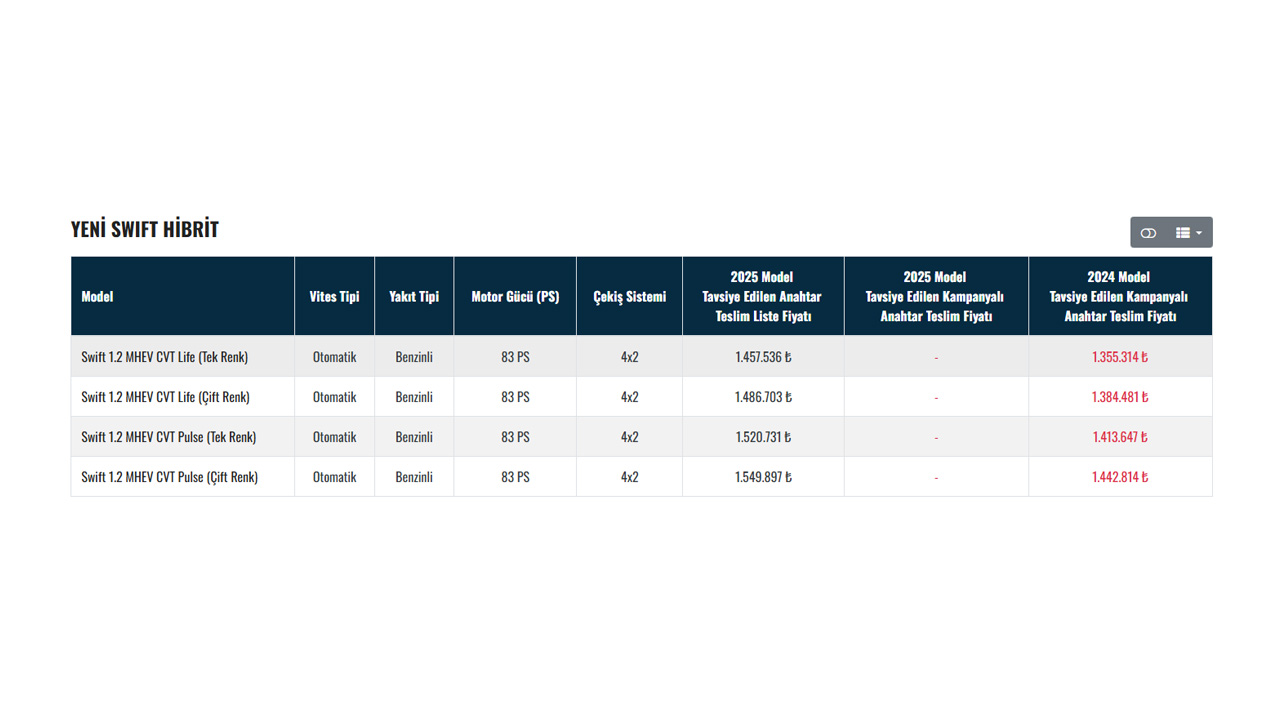The height and width of the screenshot is (720, 1280).
Task: Click the YENİ SWIFT HİBRİT heading
Action: pyautogui.click(x=145, y=229)
